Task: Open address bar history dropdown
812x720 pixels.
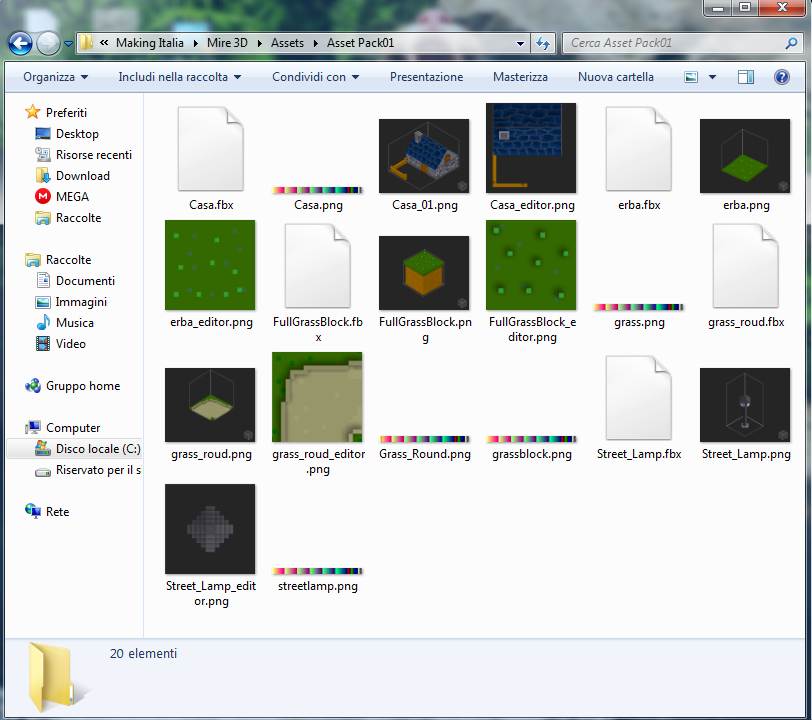Action: tap(520, 44)
